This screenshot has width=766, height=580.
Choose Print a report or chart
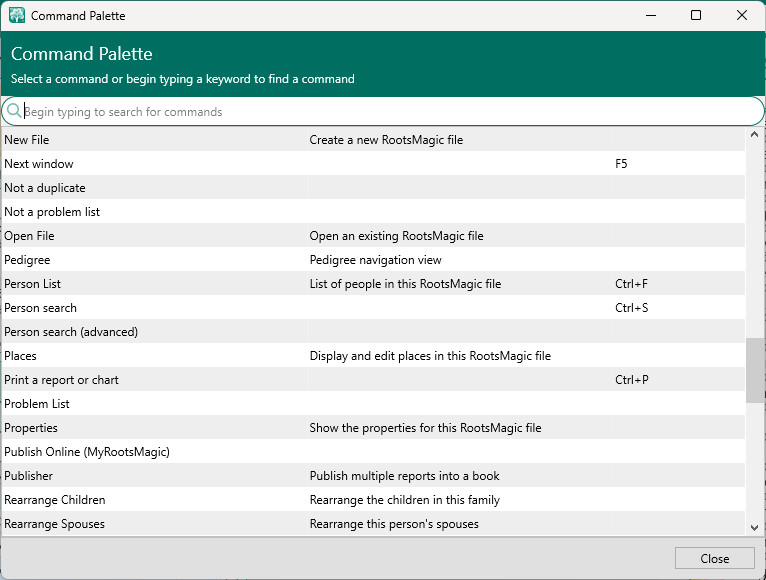point(62,380)
